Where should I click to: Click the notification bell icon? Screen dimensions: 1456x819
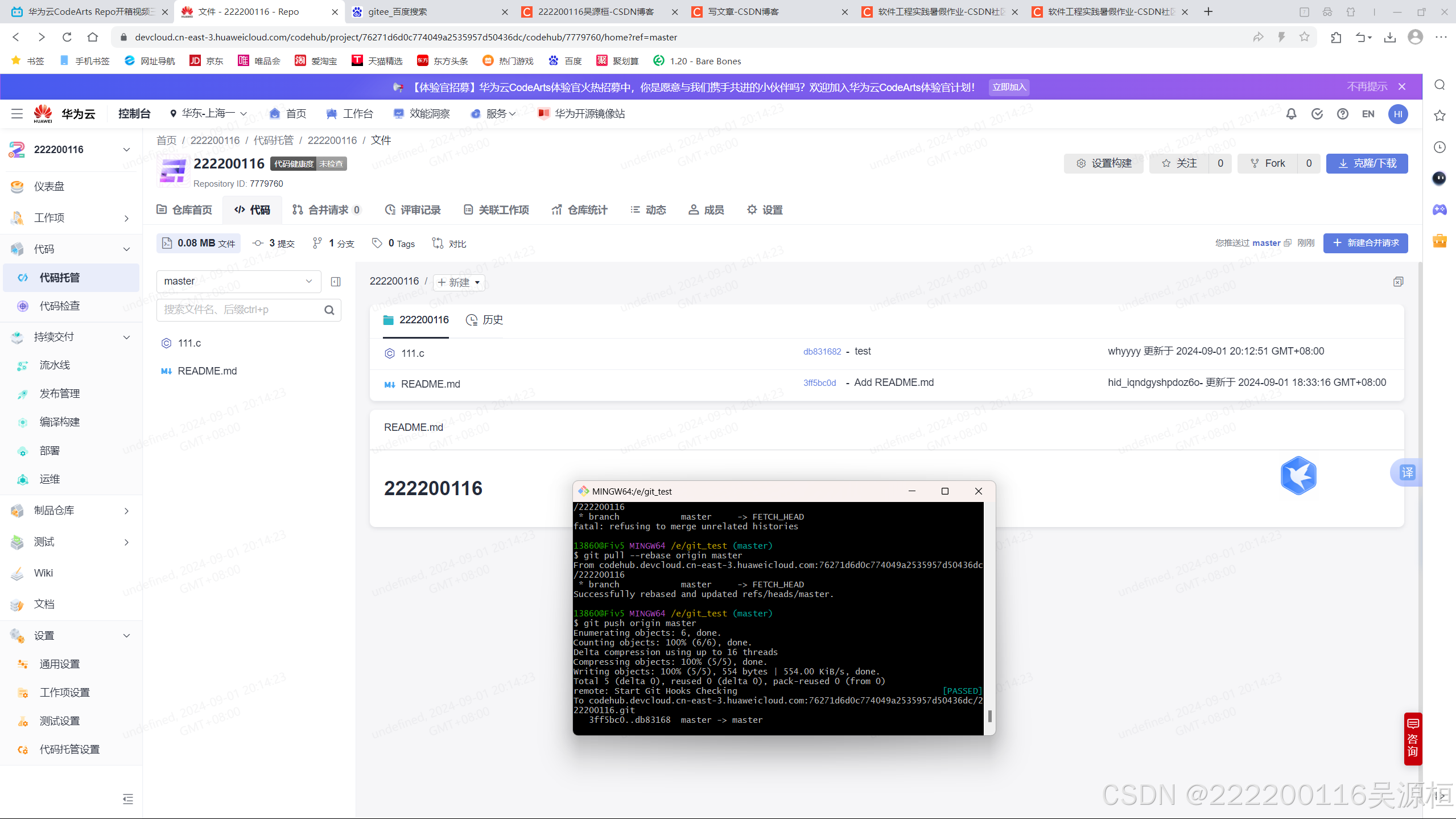coord(1291,114)
